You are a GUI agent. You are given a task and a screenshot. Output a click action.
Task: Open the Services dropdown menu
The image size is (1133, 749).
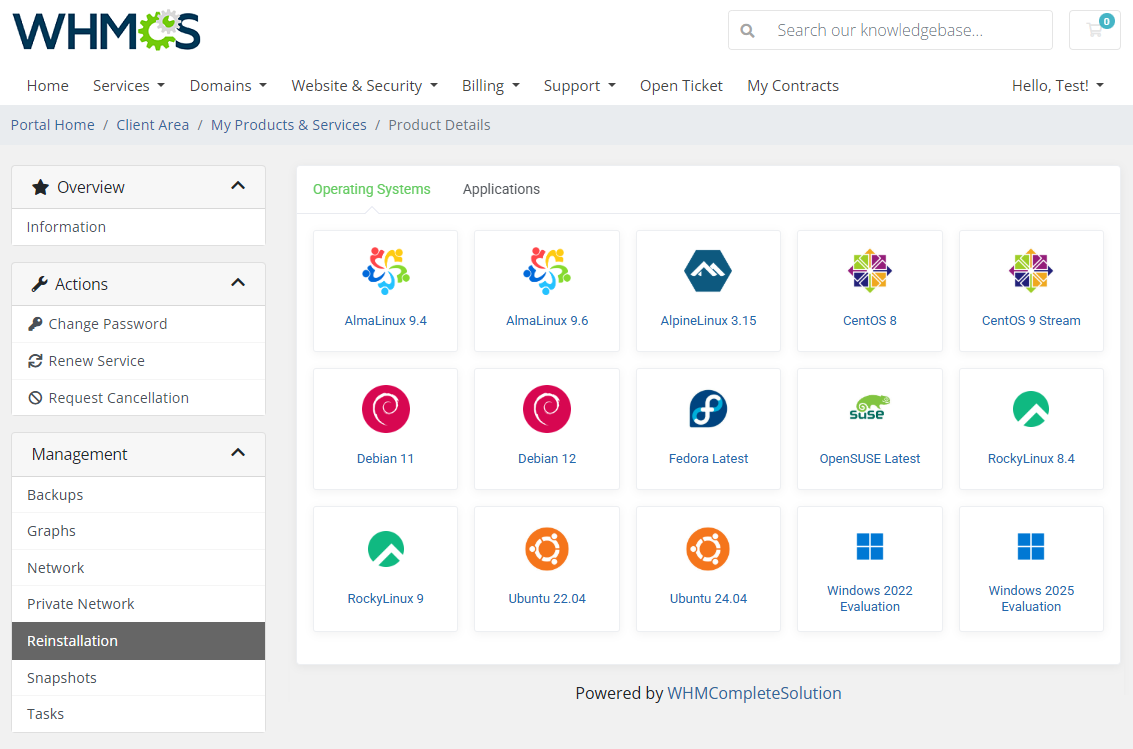129,86
